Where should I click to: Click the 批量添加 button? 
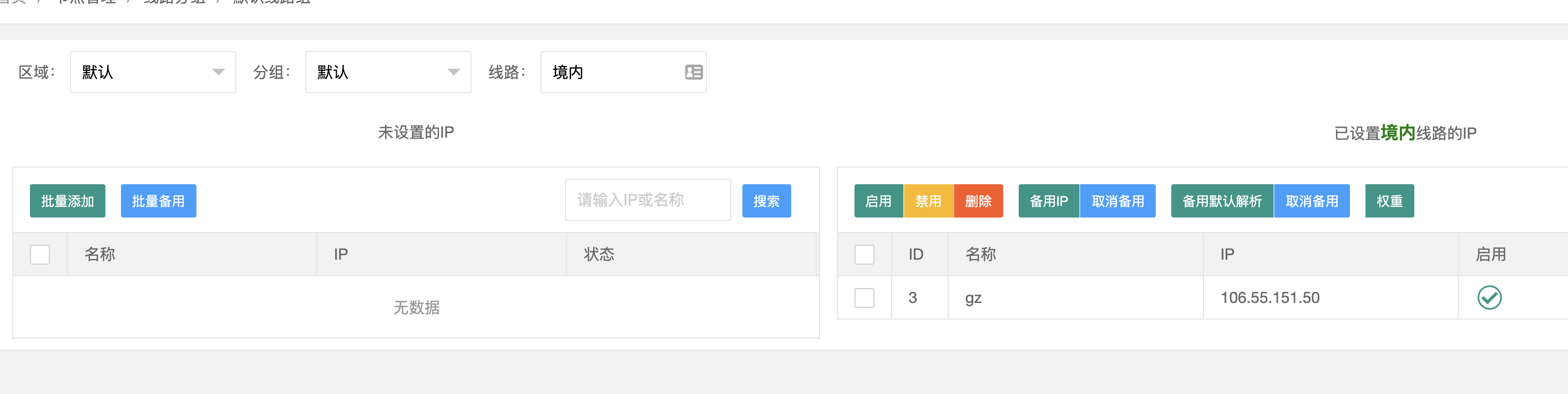67,200
